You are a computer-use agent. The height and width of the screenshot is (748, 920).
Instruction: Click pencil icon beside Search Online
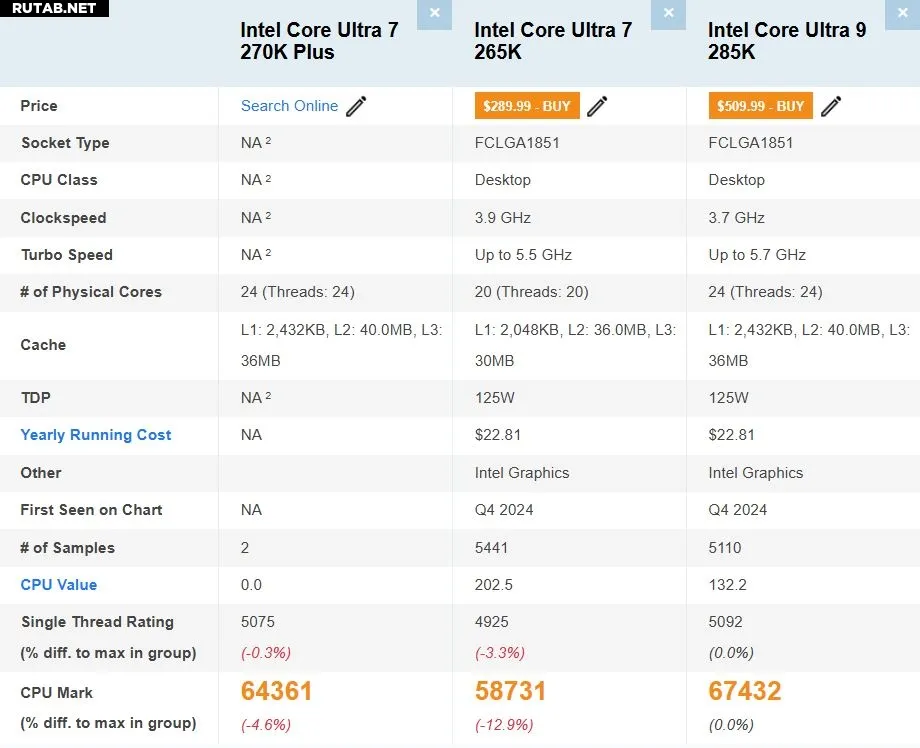pos(357,106)
